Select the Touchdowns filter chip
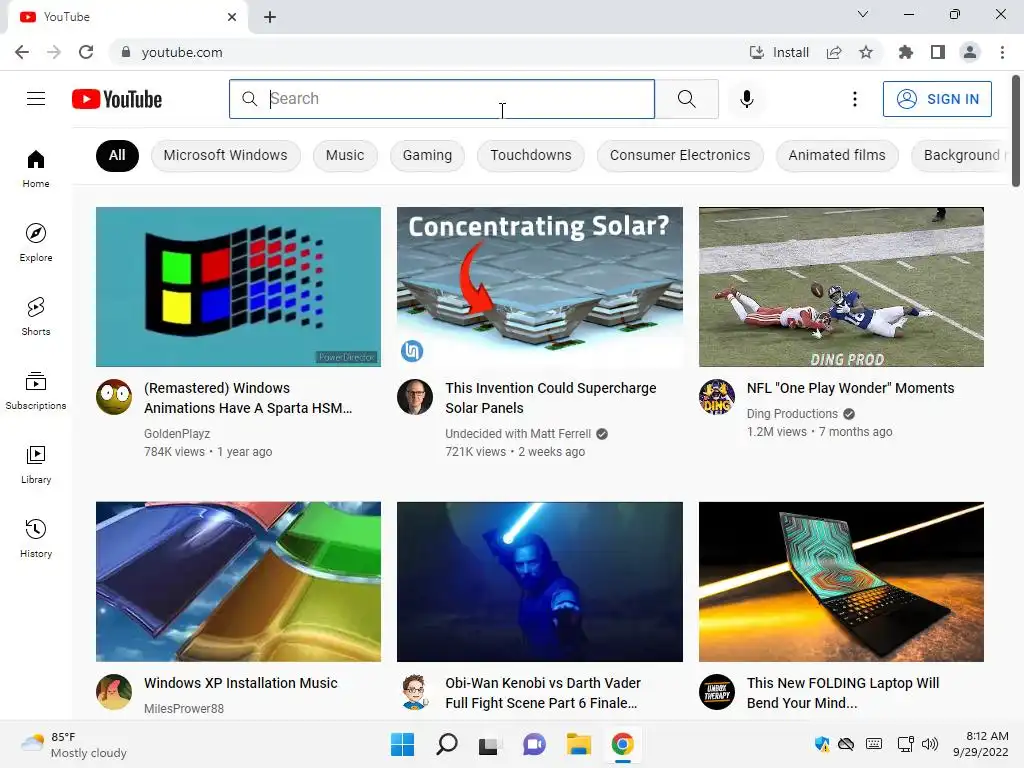Image resolution: width=1024 pixels, height=768 pixels. pyautogui.click(x=530, y=155)
